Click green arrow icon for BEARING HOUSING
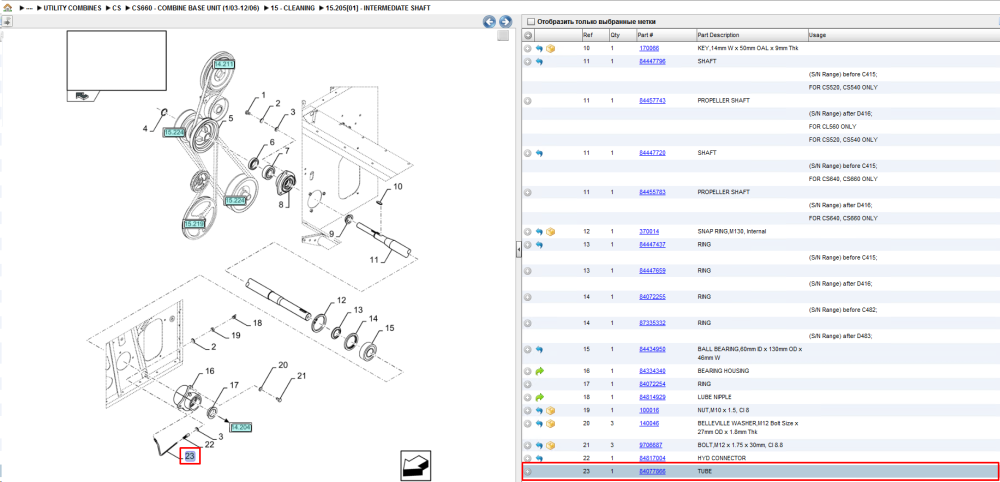1000x482 pixels. (x=539, y=370)
